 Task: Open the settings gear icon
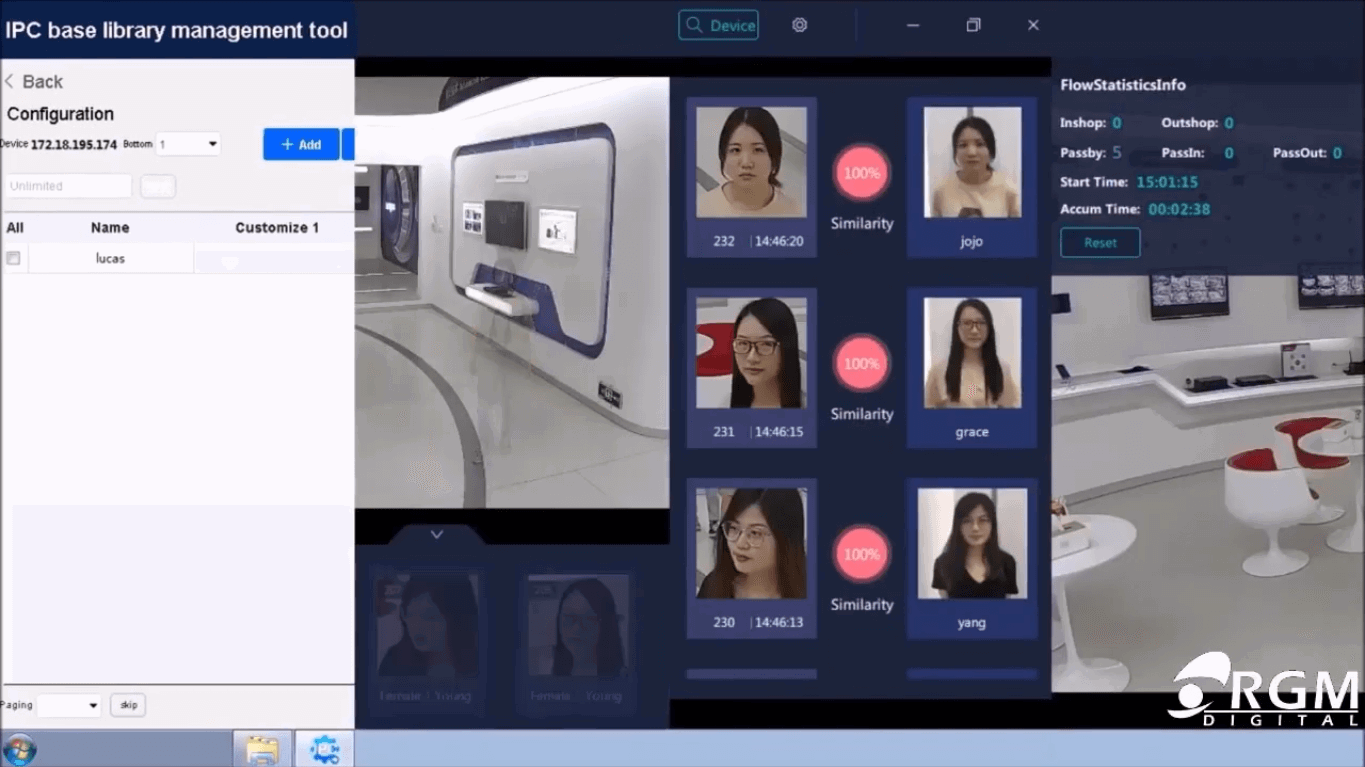[799, 25]
